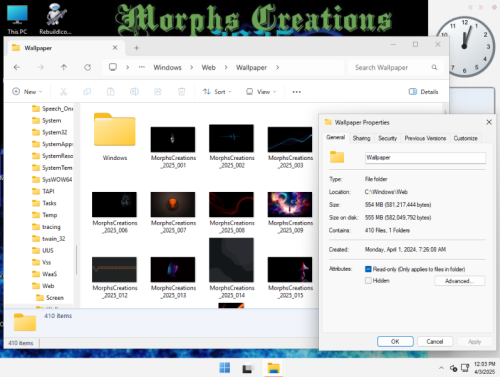Open the Advanced attributes button
Image resolution: width=500 pixels, height=377 pixels.
point(459,281)
